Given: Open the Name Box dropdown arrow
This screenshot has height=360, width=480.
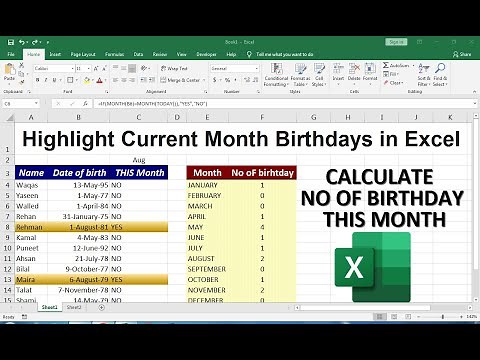Looking at the screenshot, I should click(x=36, y=104).
